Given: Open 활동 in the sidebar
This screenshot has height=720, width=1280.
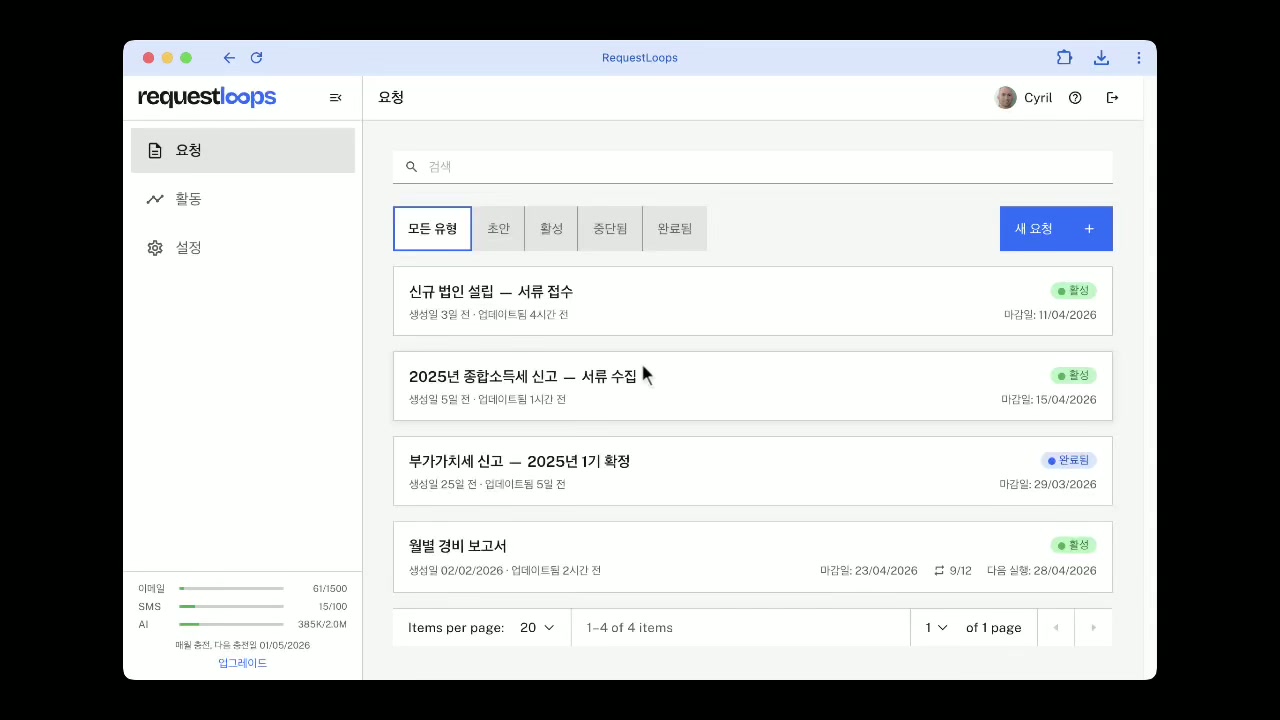Looking at the screenshot, I should coord(188,199).
